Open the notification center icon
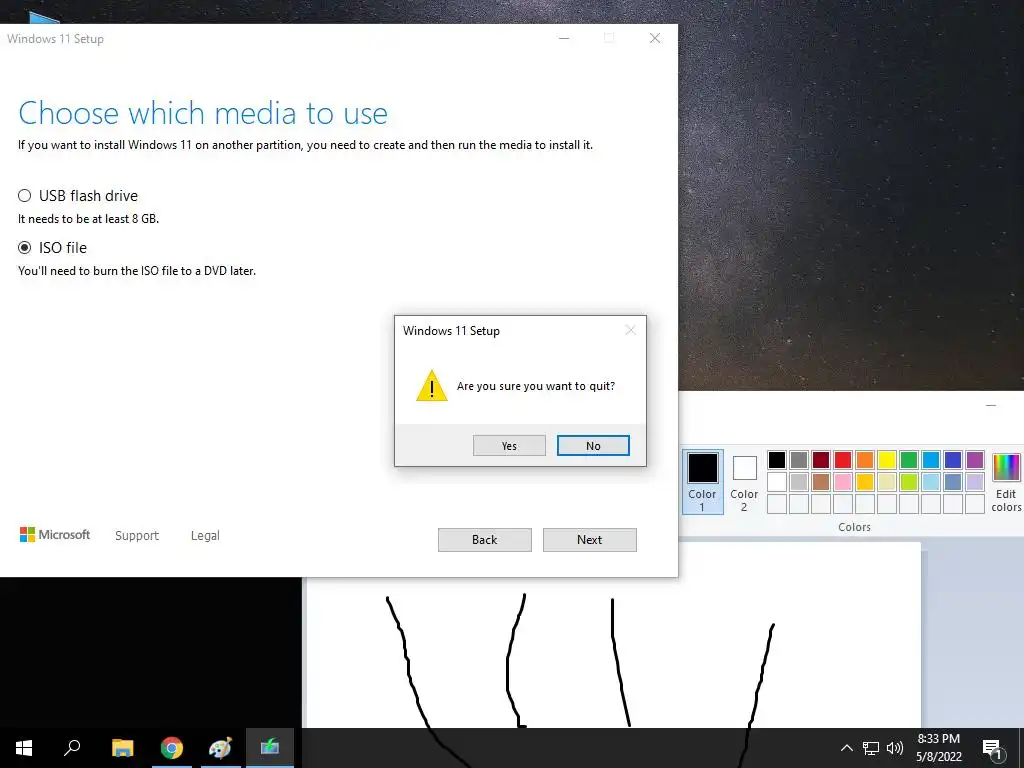 coord(993,748)
